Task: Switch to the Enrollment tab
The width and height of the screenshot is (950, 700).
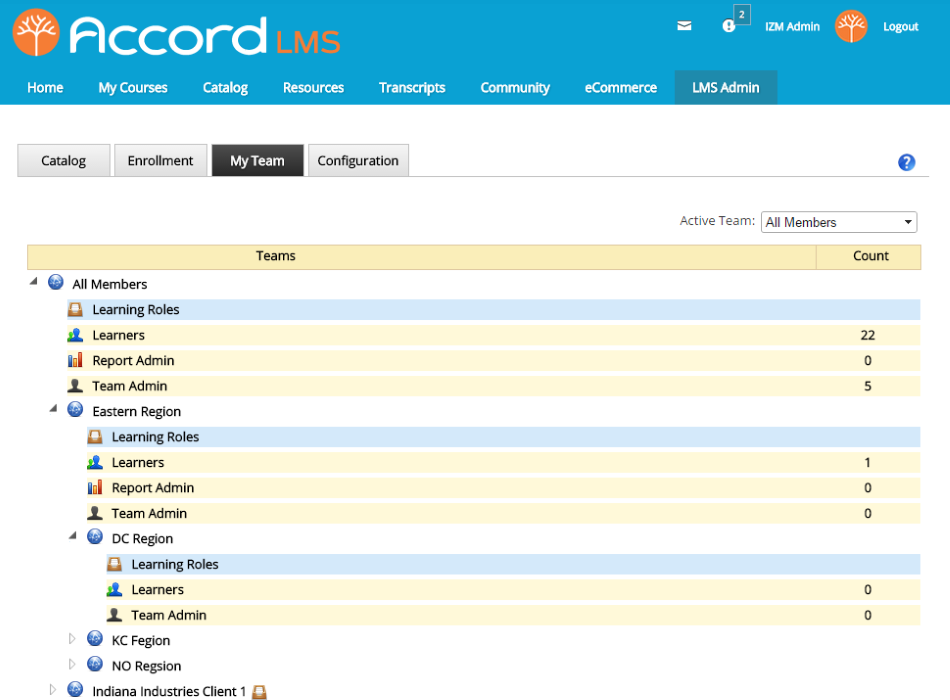Action: tap(161, 161)
